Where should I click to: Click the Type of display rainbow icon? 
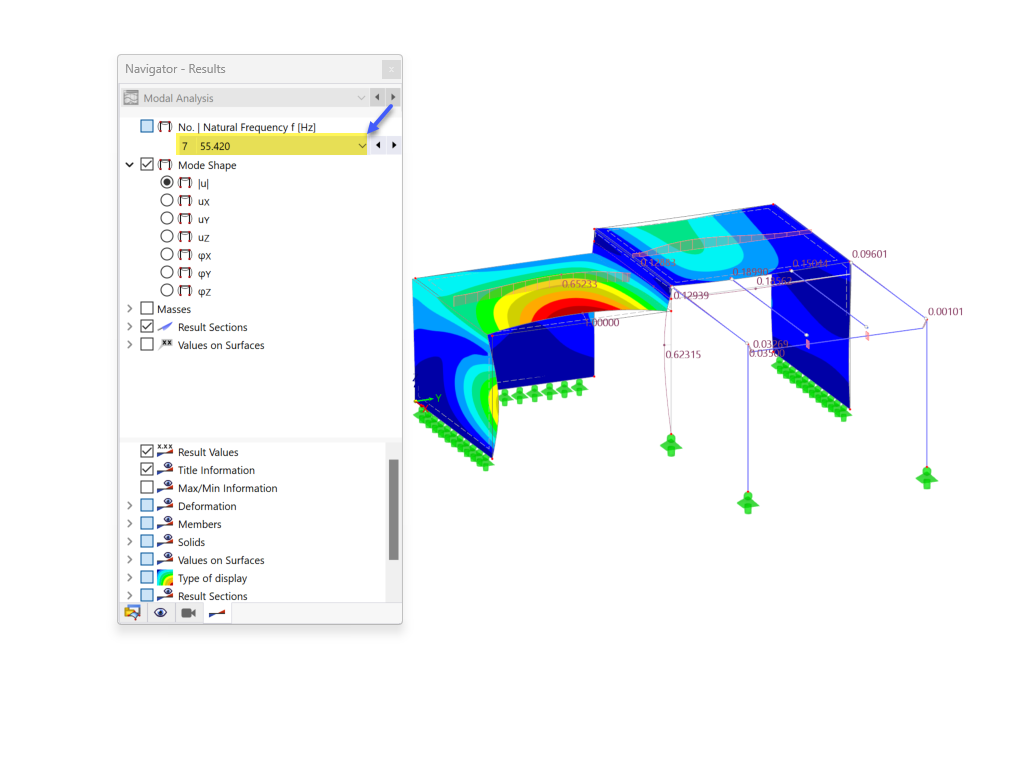[x=165, y=578]
